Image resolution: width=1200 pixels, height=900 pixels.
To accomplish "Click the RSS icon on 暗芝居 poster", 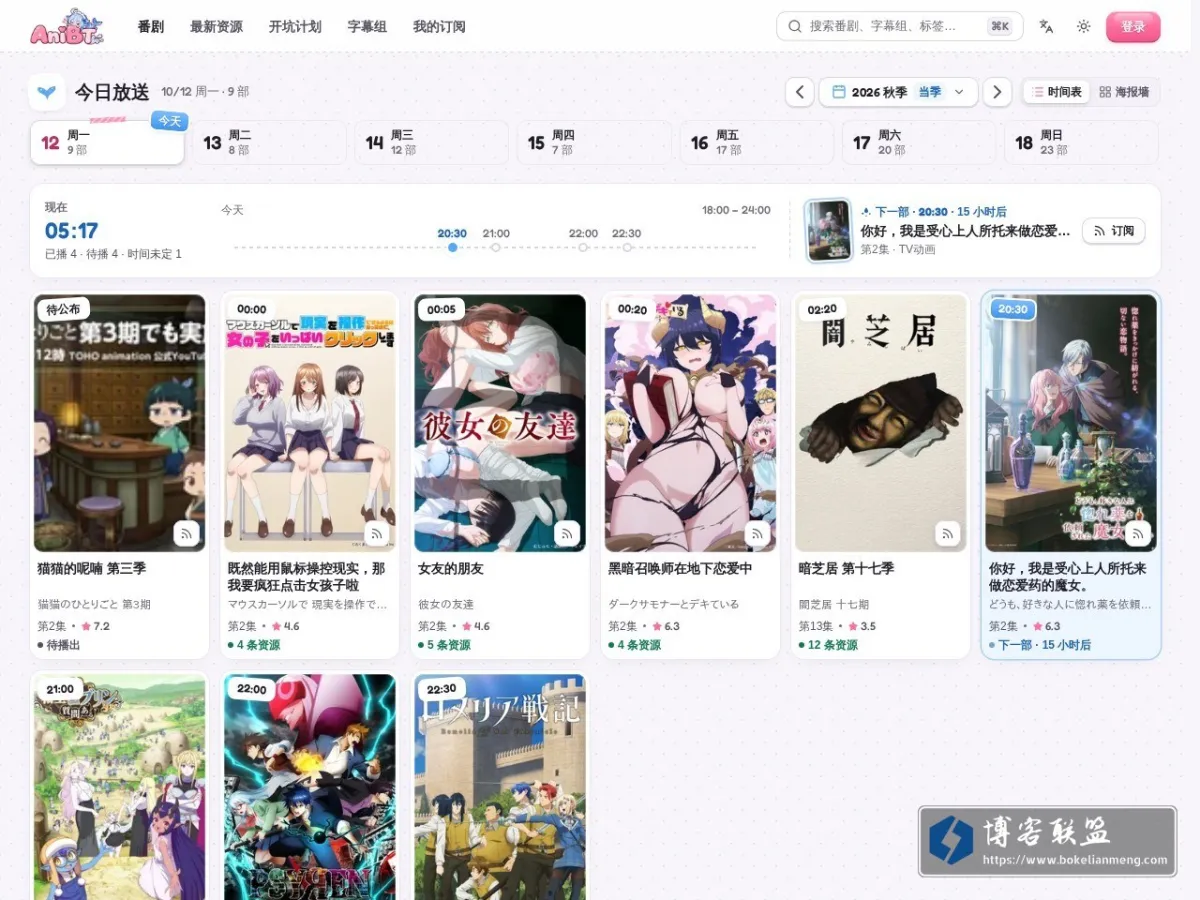I will [947, 533].
